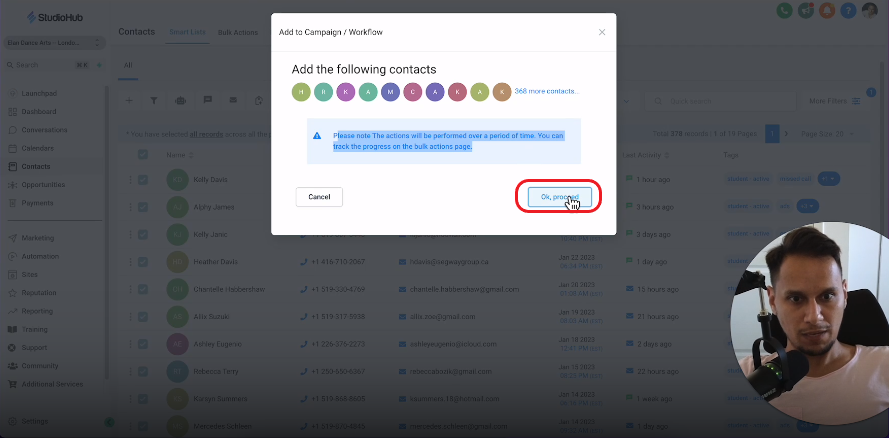Click the Settings gear icon

point(12,422)
